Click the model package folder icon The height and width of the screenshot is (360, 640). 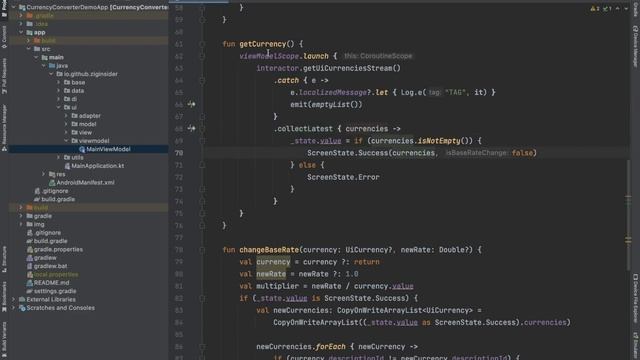click(x=74, y=124)
